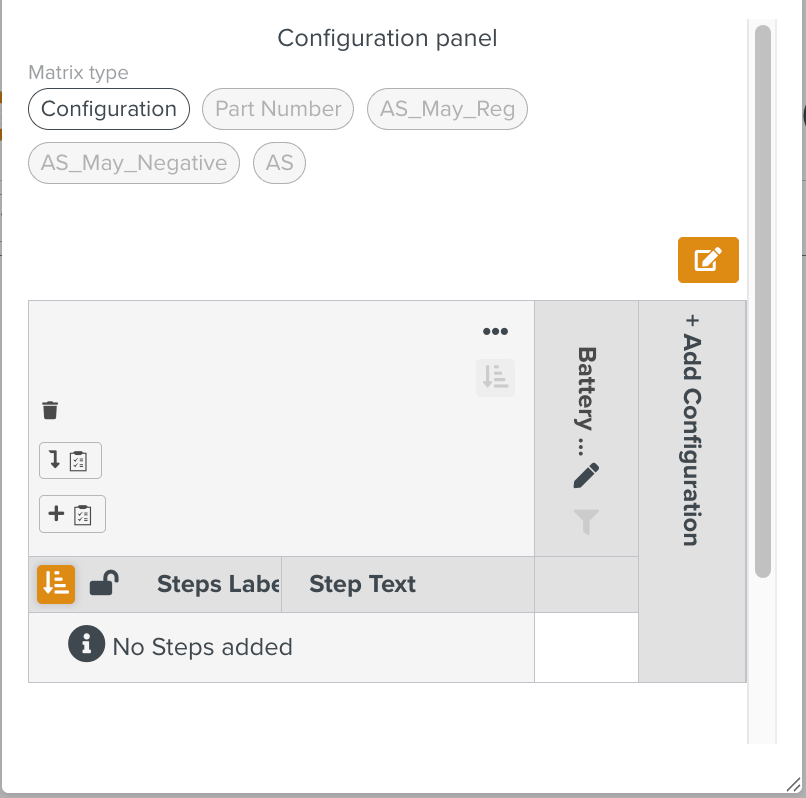The width and height of the screenshot is (806, 798).
Task: Click the Step Text column header
Action: click(362, 584)
